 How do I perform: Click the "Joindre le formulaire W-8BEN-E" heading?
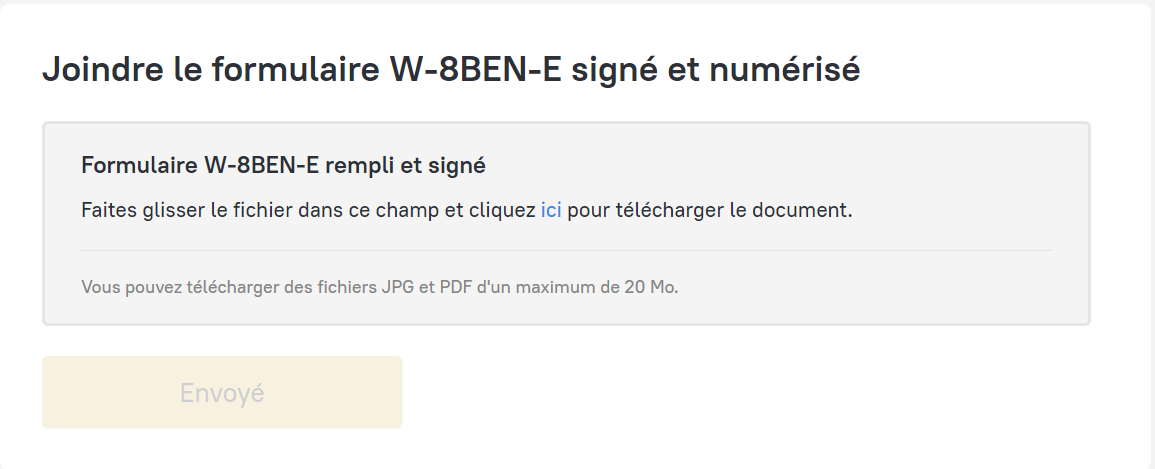[450, 70]
